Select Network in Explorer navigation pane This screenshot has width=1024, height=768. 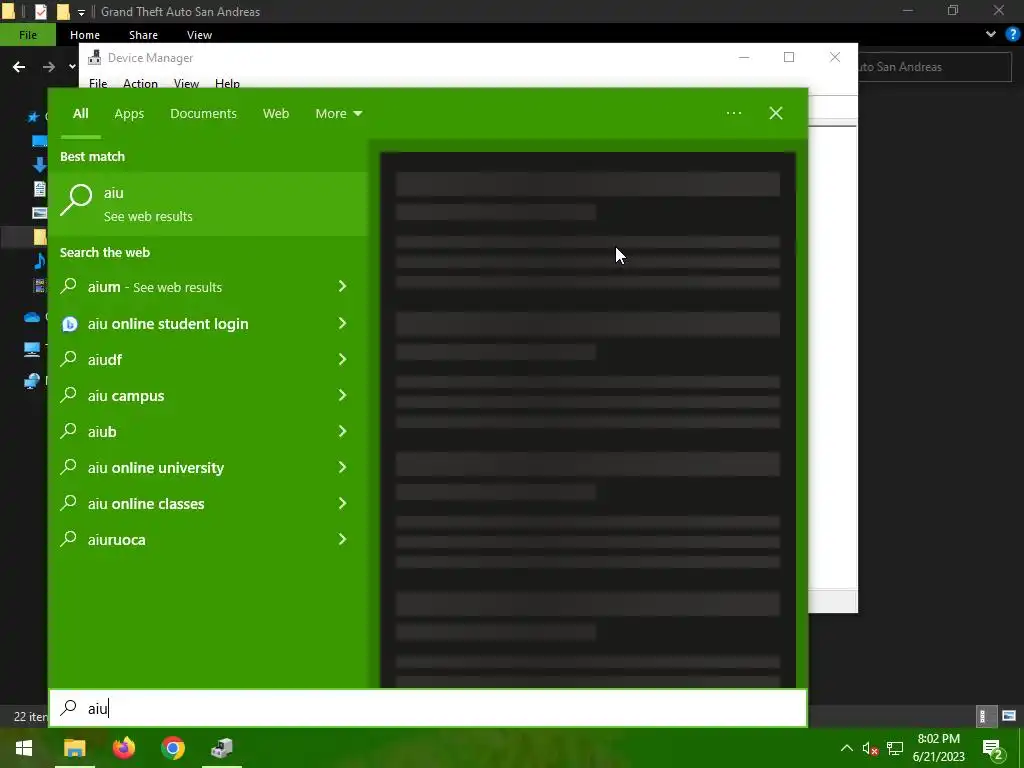point(32,381)
